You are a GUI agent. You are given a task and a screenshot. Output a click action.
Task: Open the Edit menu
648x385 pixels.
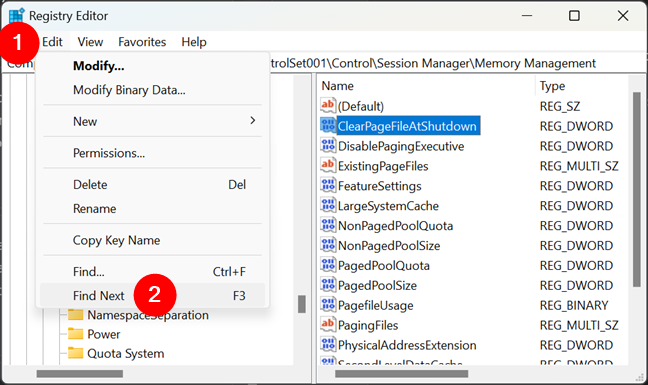(52, 42)
